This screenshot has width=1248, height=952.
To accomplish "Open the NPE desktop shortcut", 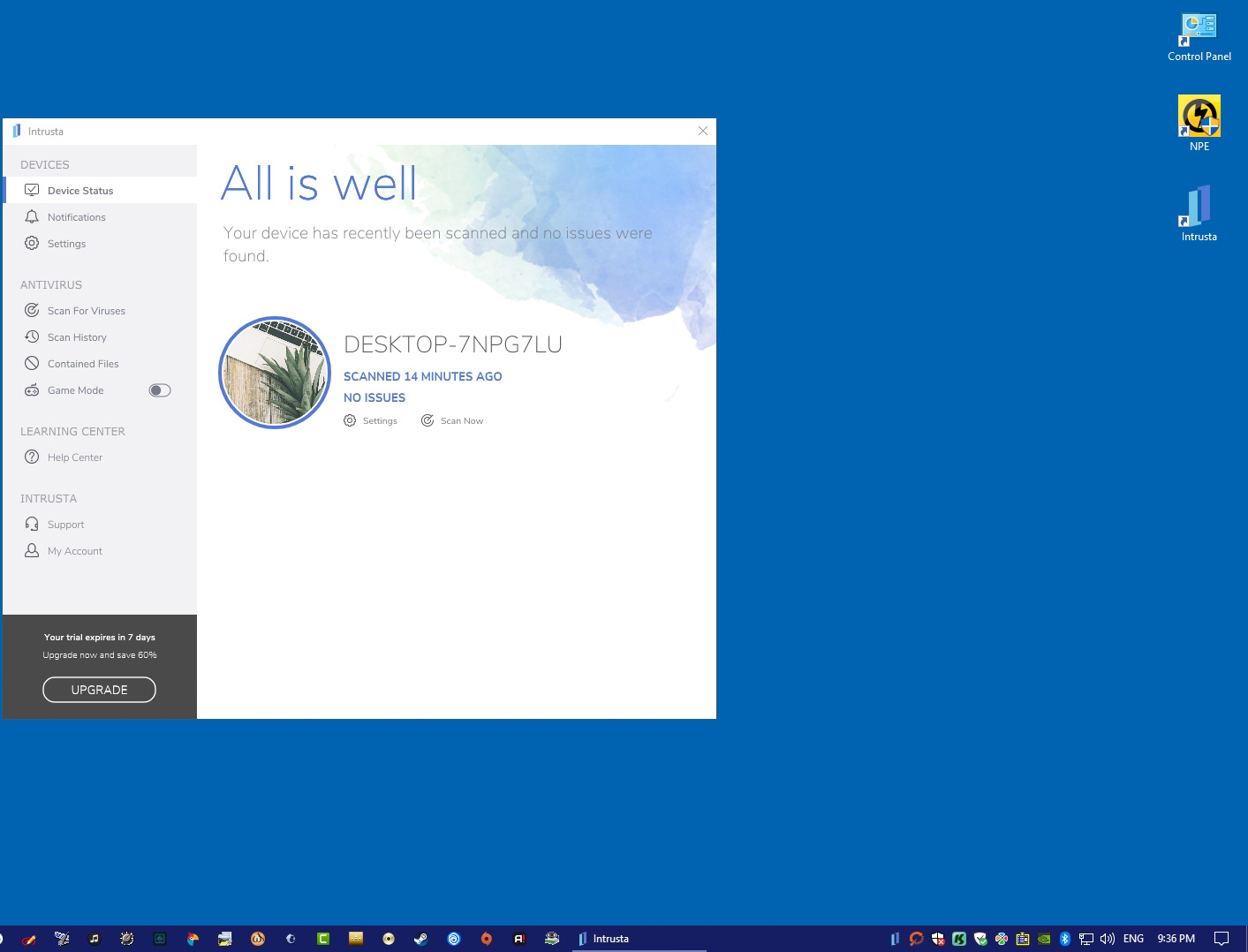I will [x=1199, y=124].
